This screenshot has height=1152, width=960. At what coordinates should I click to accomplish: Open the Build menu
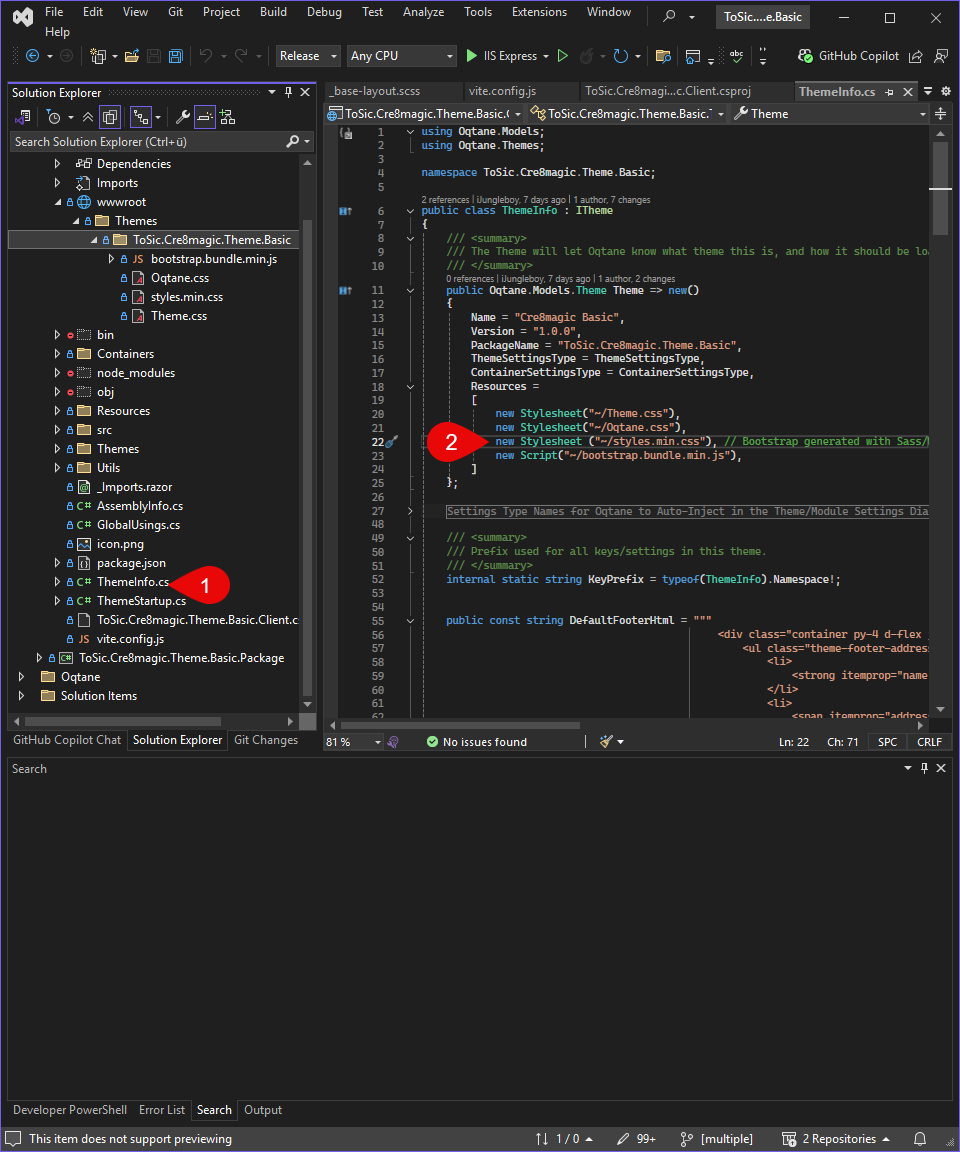[x=273, y=12]
